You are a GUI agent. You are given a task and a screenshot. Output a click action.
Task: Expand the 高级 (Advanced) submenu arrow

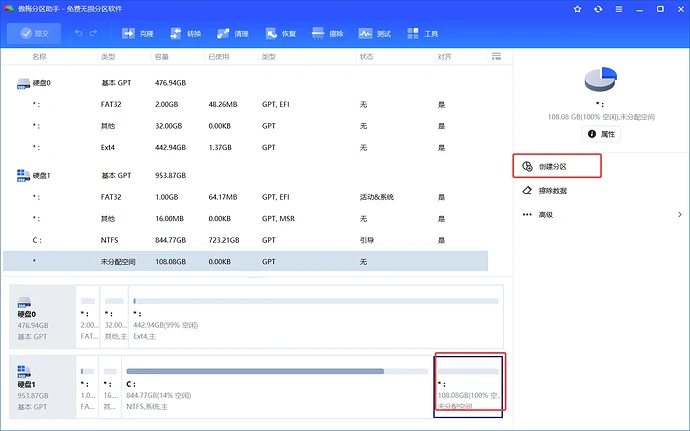[x=680, y=214]
